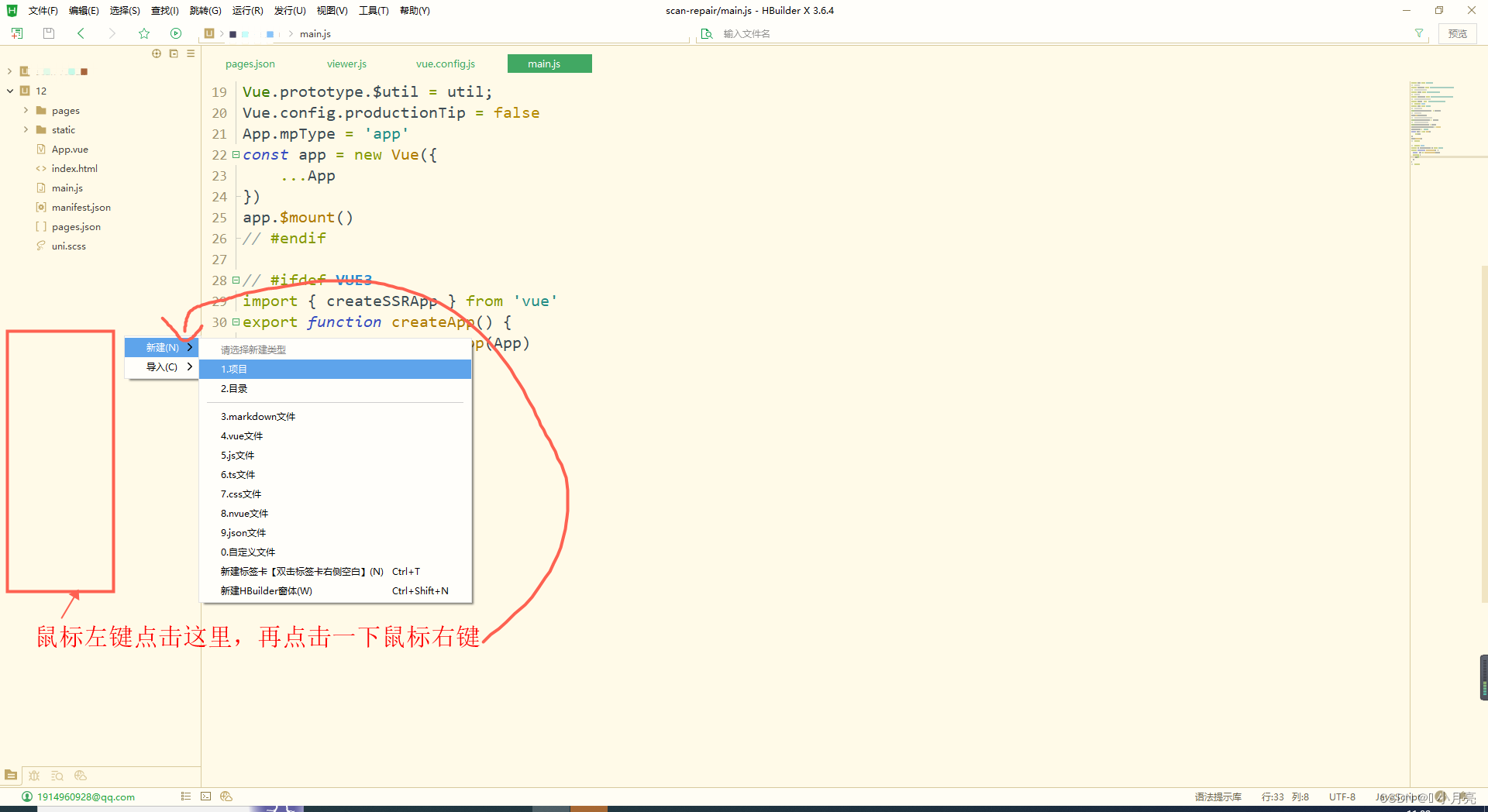The width and height of the screenshot is (1488, 812).
Task: Click 行:33 列:8 position indicator
Action: coord(1285,797)
